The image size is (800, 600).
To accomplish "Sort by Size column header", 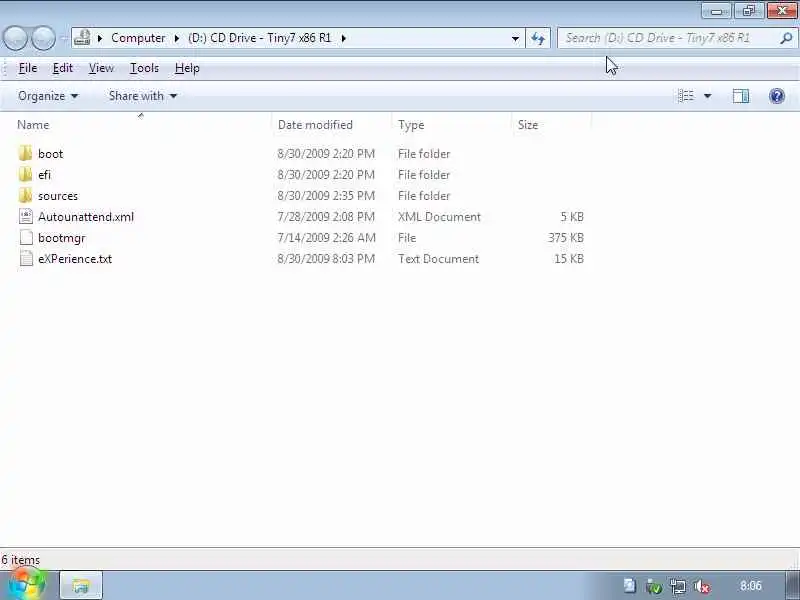I will click(x=552, y=124).
